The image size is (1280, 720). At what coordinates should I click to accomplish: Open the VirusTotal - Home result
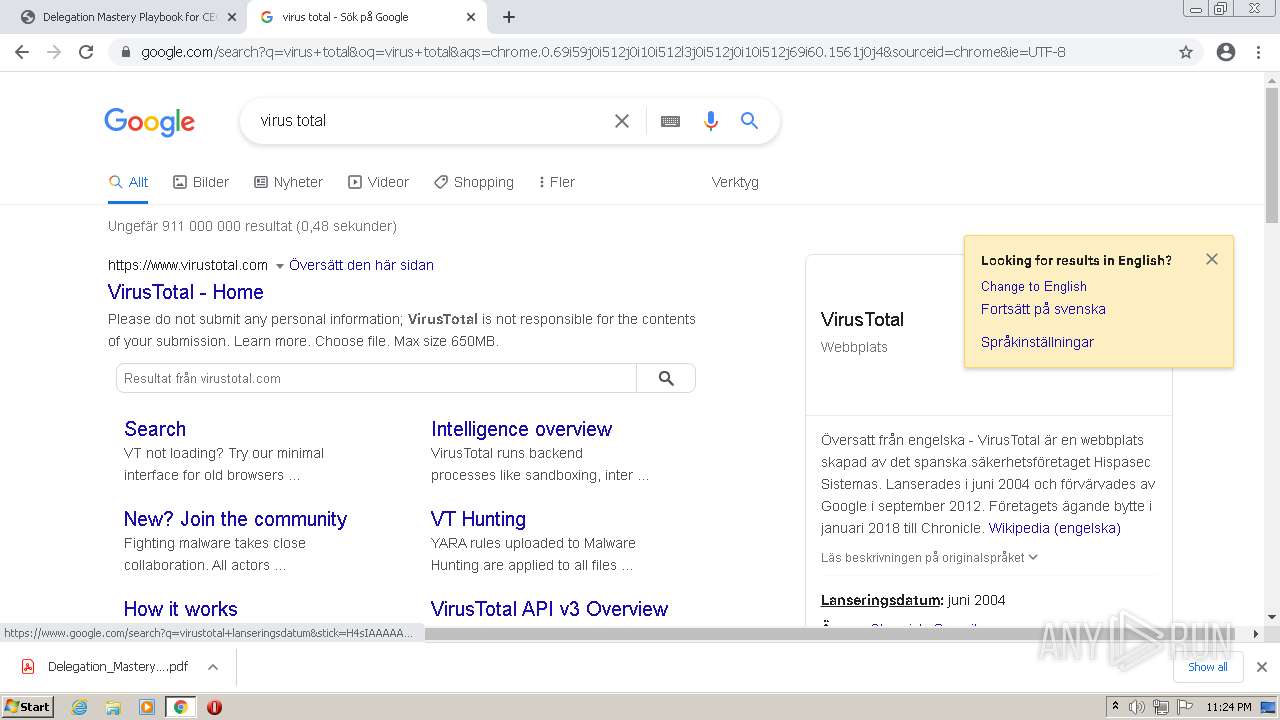click(x=186, y=292)
